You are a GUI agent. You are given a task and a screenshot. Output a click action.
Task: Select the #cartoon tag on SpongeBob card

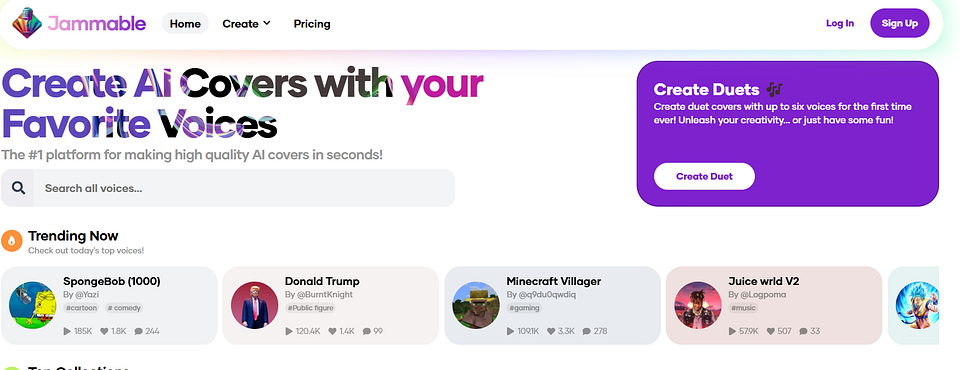pyautogui.click(x=81, y=308)
